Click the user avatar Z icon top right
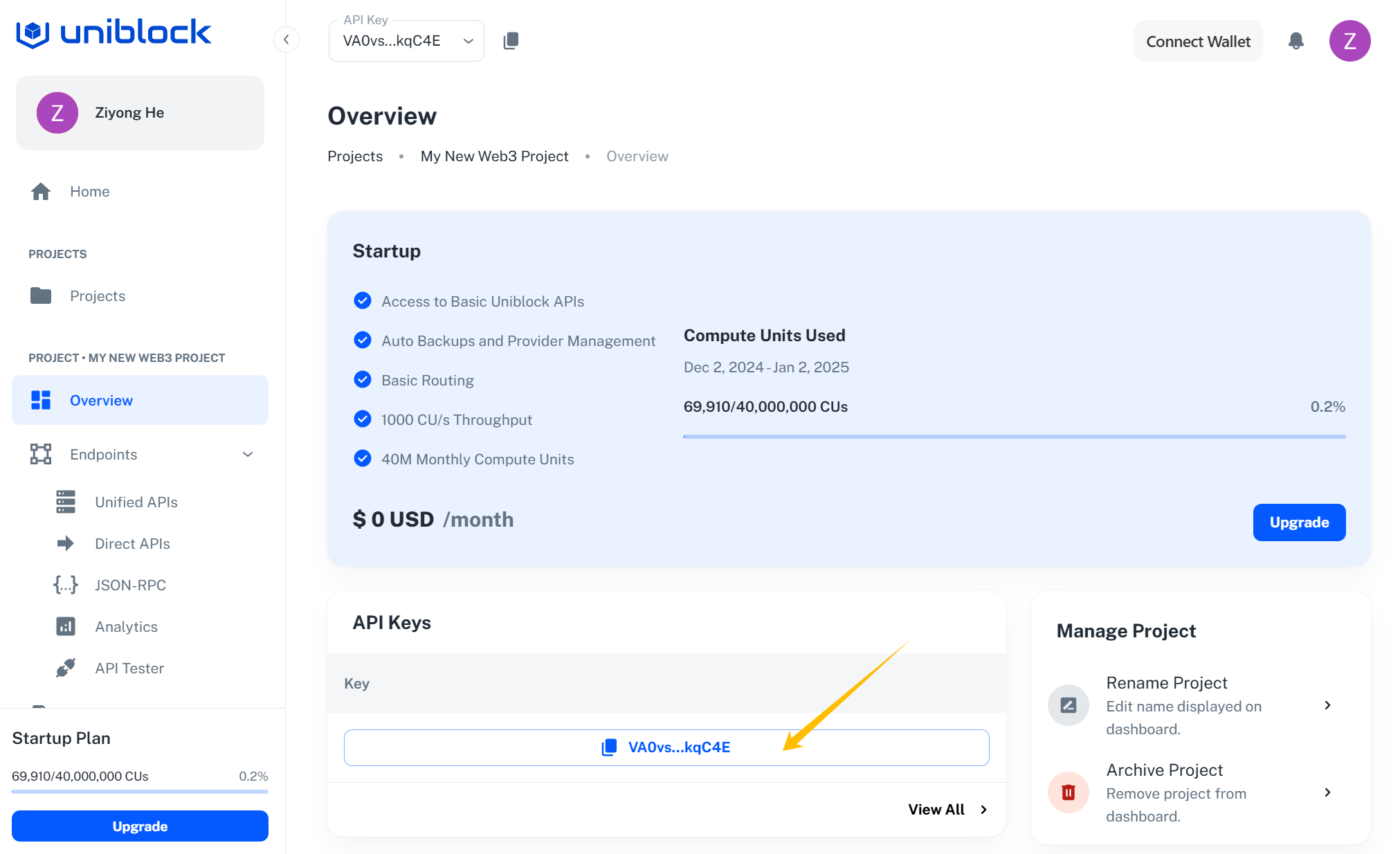Viewport: 1400px width, 854px height. point(1350,41)
